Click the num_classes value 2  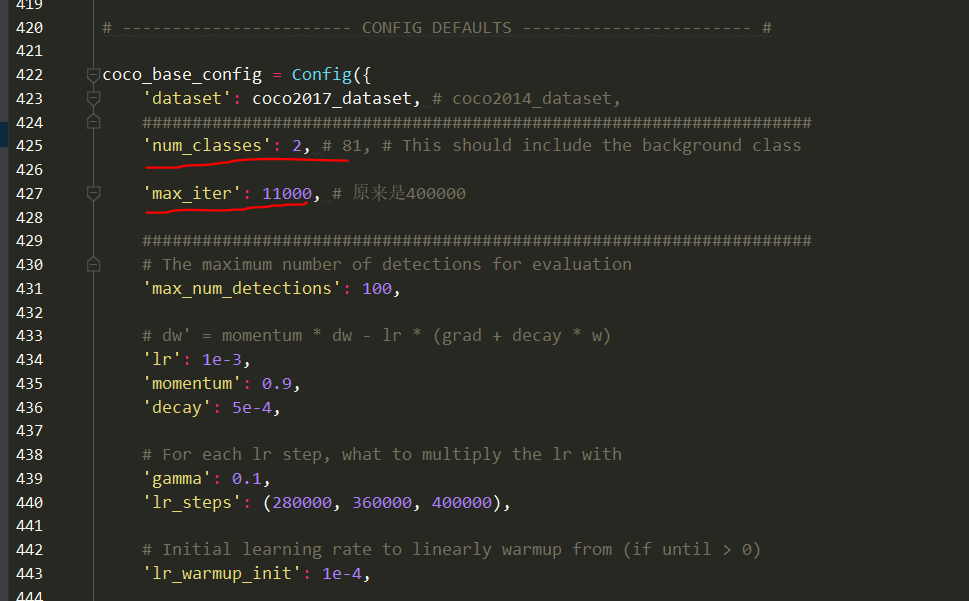click(x=297, y=146)
